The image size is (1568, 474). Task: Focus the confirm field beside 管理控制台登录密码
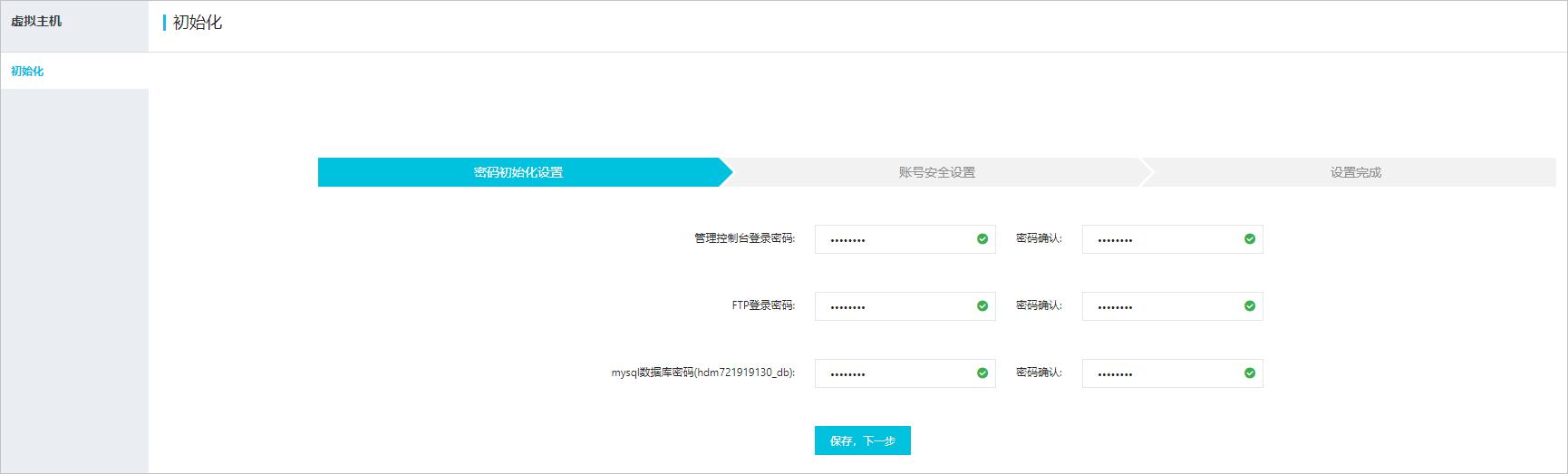click(x=1160, y=239)
